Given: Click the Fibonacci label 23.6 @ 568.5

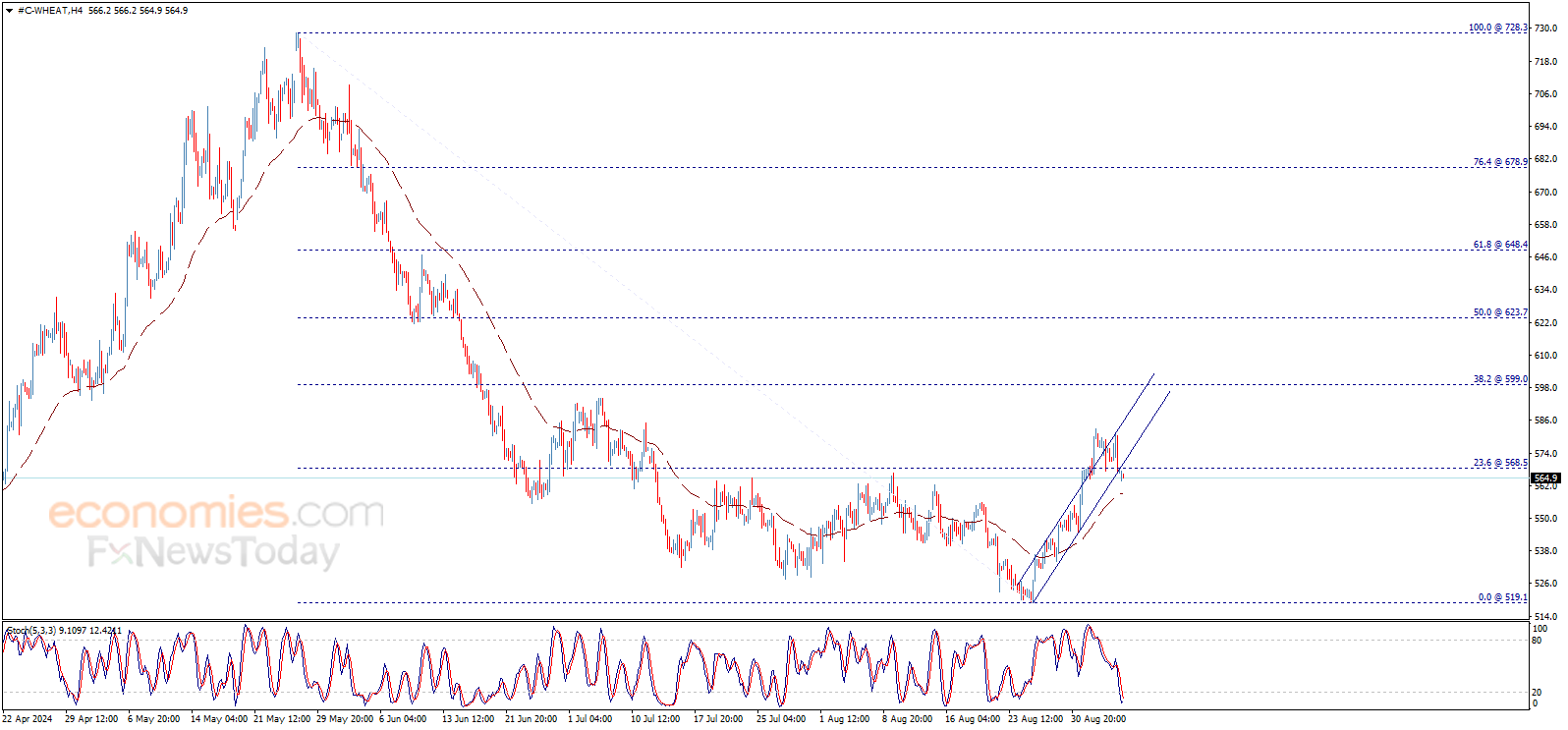Looking at the screenshot, I should click(x=1500, y=463).
